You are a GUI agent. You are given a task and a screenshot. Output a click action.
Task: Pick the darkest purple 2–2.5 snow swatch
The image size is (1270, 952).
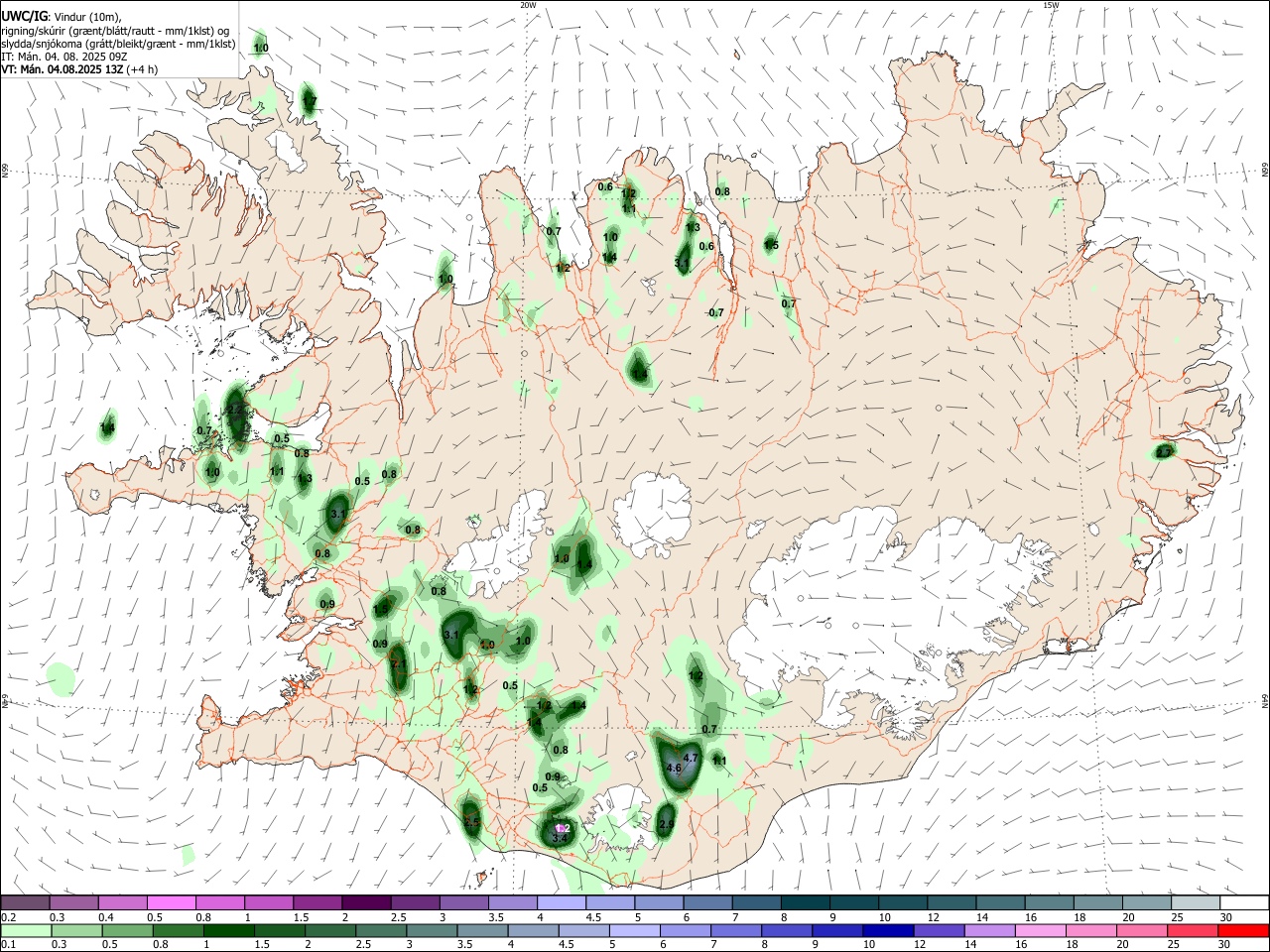[365, 903]
